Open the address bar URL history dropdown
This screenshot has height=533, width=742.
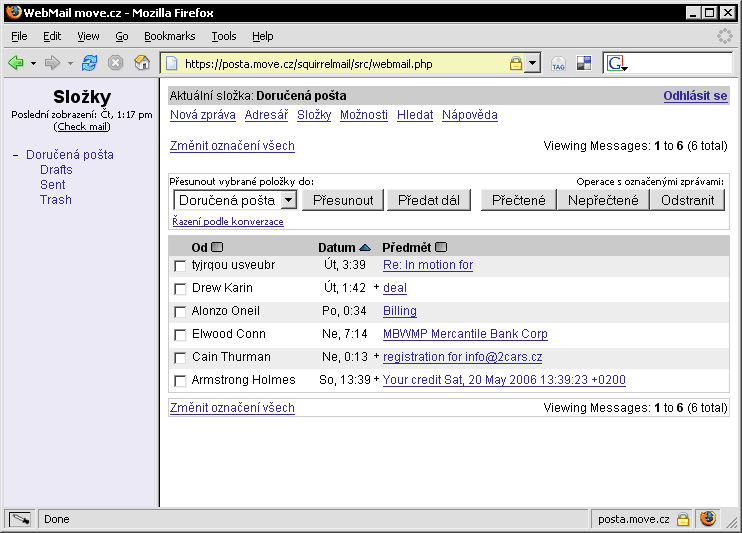tap(533, 63)
